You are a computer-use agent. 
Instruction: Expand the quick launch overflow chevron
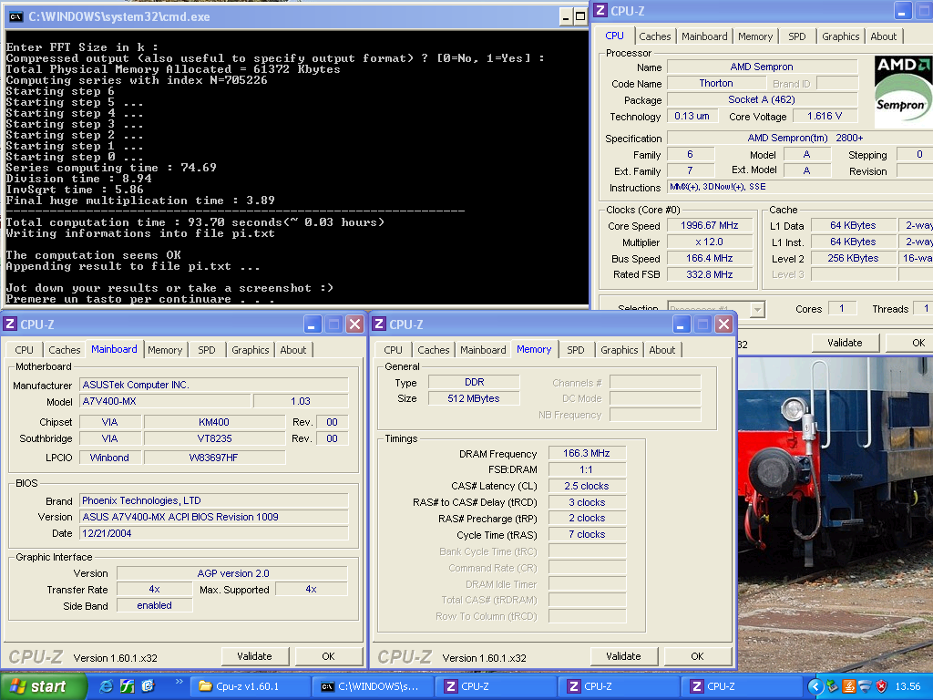pos(179,682)
